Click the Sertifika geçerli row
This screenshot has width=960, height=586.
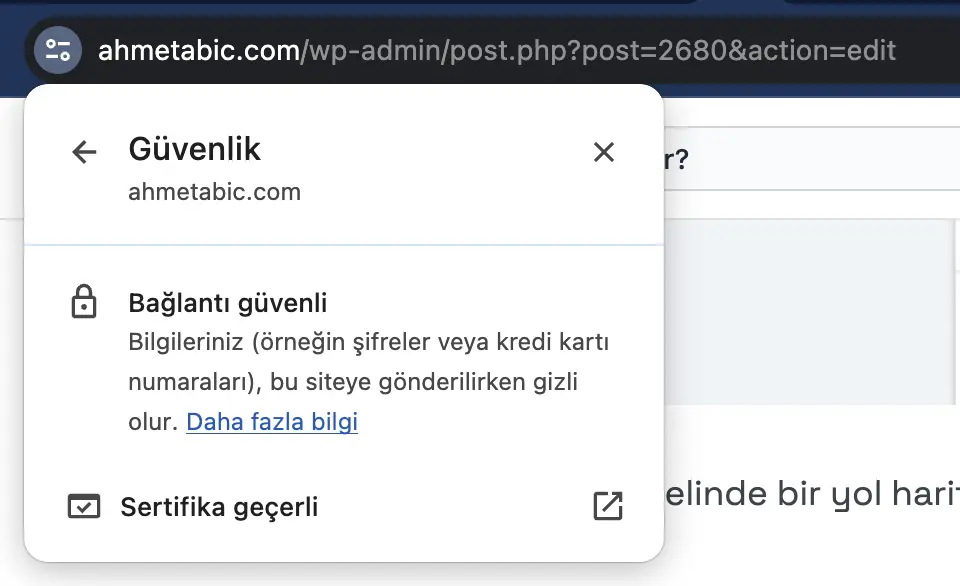[344, 506]
